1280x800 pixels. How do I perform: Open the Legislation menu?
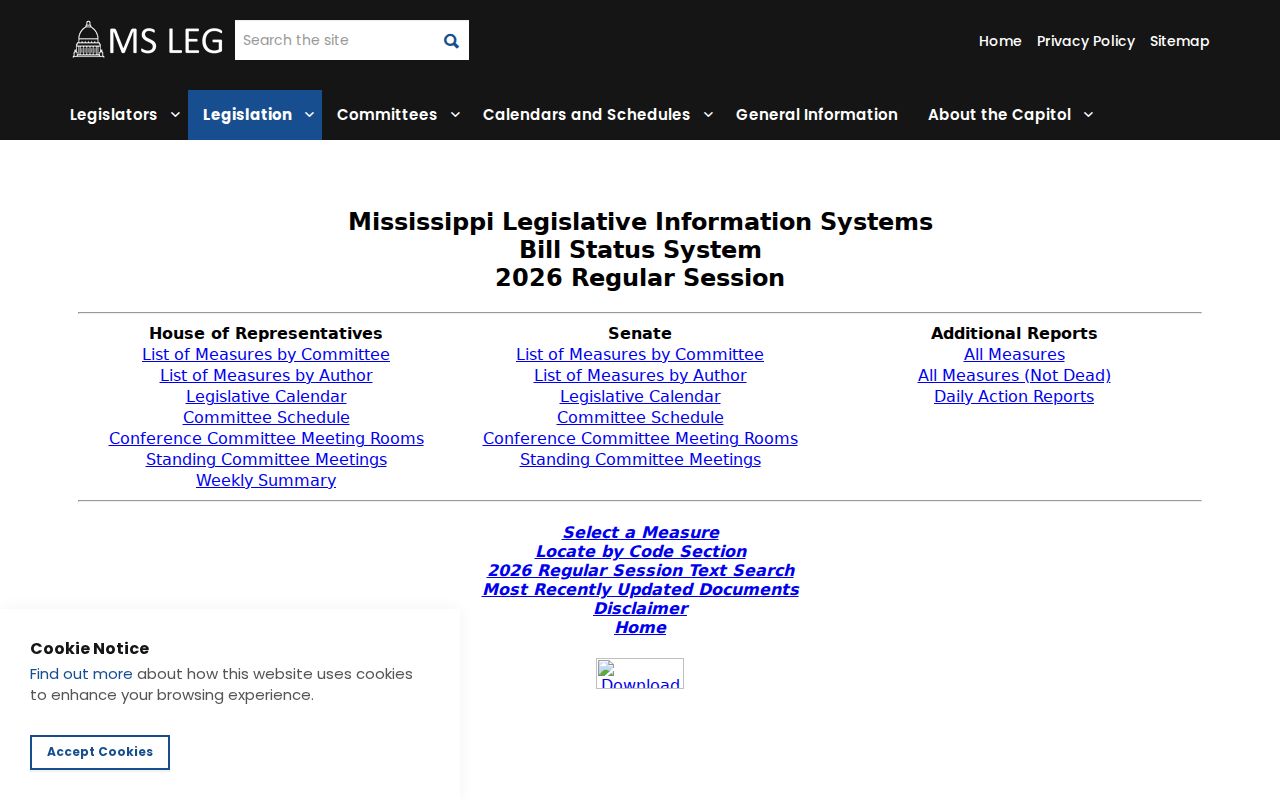pos(247,115)
